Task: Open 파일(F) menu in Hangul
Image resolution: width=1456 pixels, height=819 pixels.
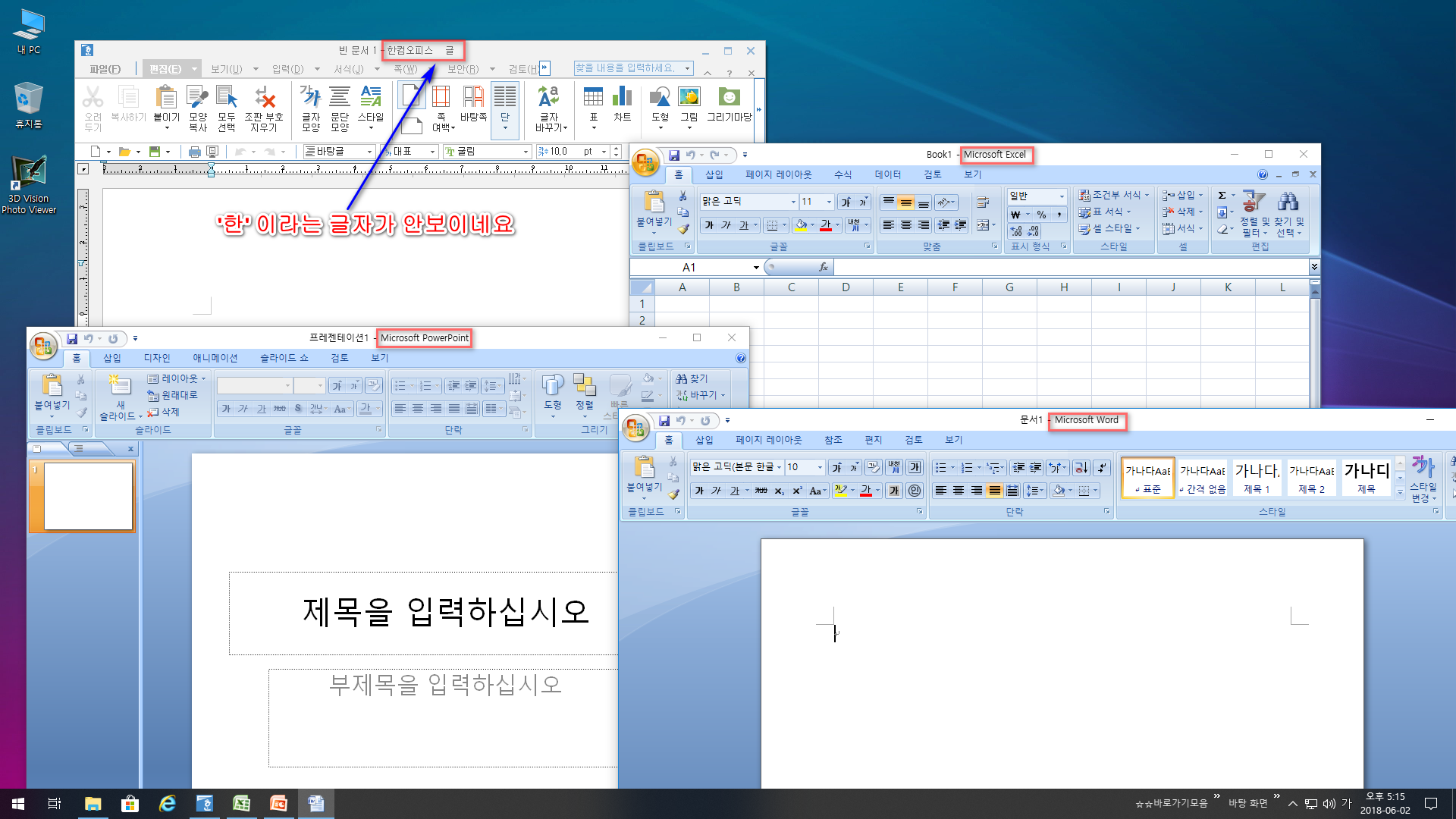Action: 105,69
